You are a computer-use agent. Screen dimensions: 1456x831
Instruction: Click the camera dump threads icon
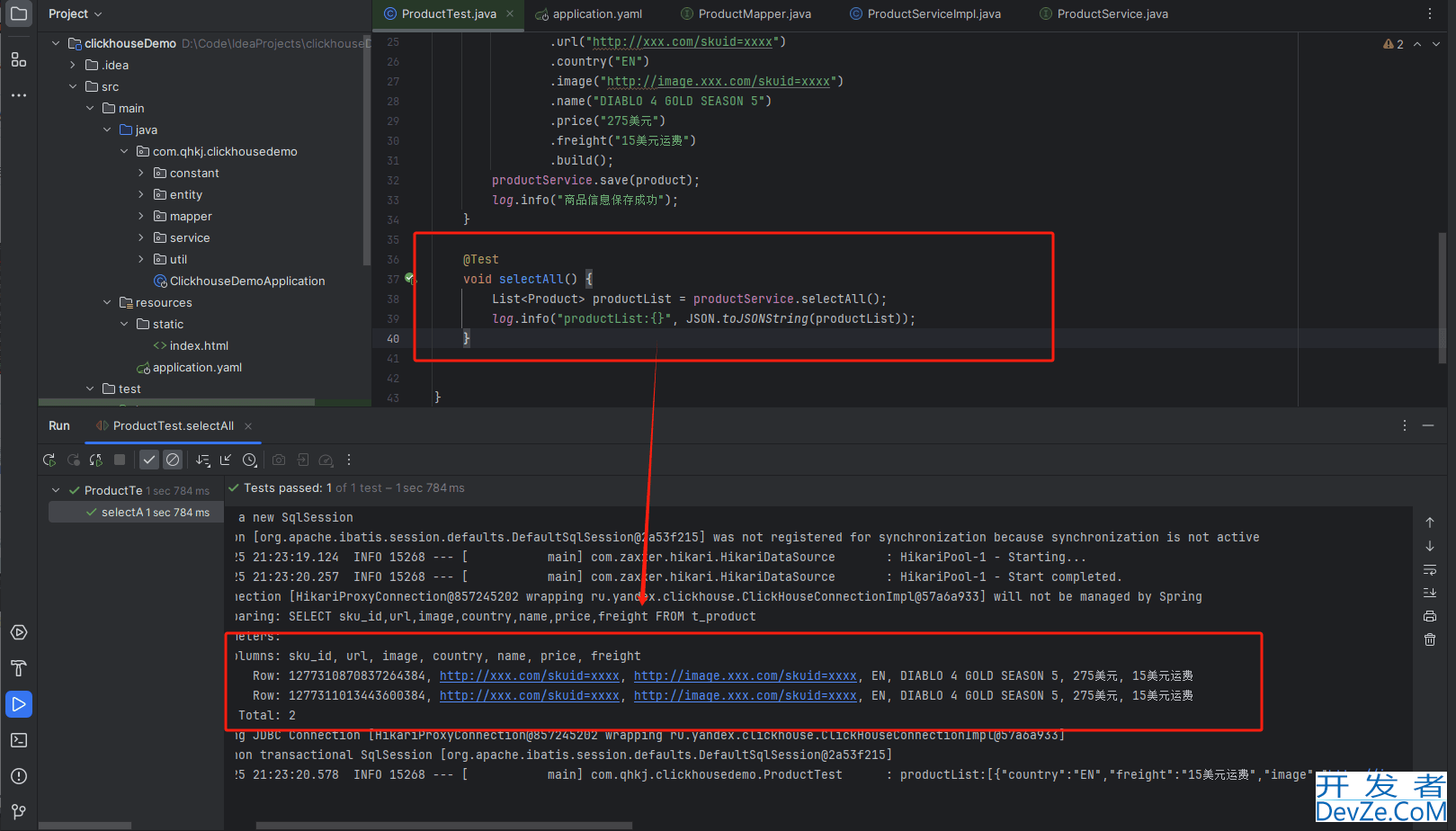[279, 460]
